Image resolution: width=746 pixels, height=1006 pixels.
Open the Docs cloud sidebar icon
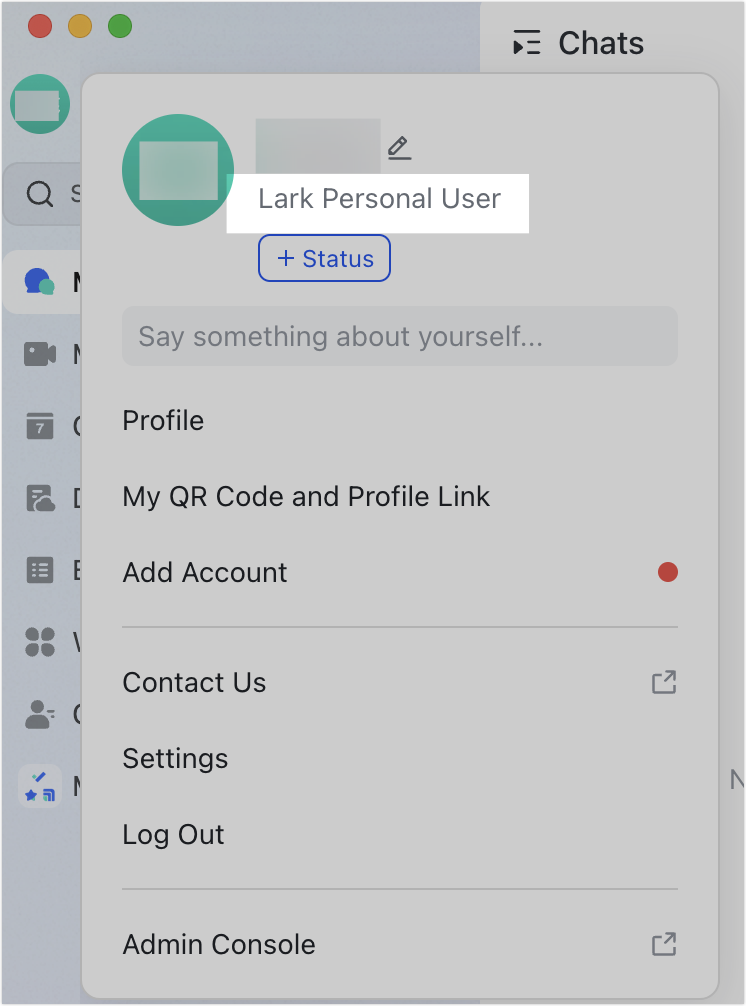tap(40, 498)
